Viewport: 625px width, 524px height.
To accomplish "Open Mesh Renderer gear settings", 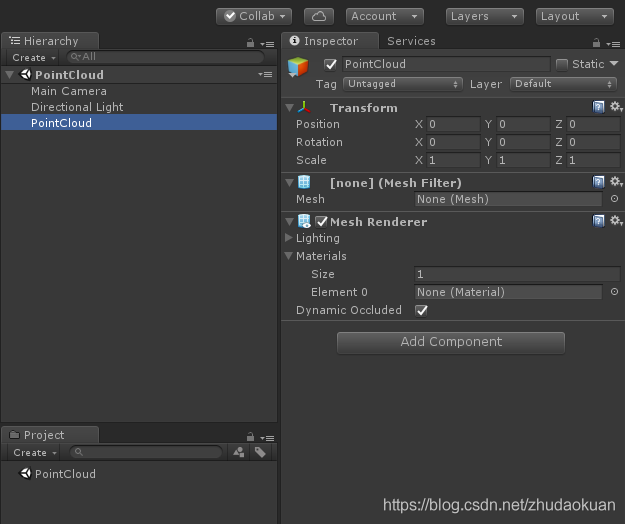I will [x=616, y=221].
